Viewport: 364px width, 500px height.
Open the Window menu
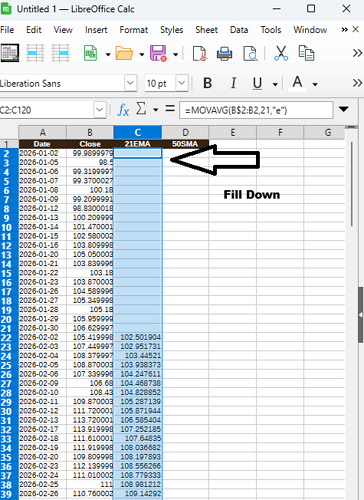[x=310, y=30]
